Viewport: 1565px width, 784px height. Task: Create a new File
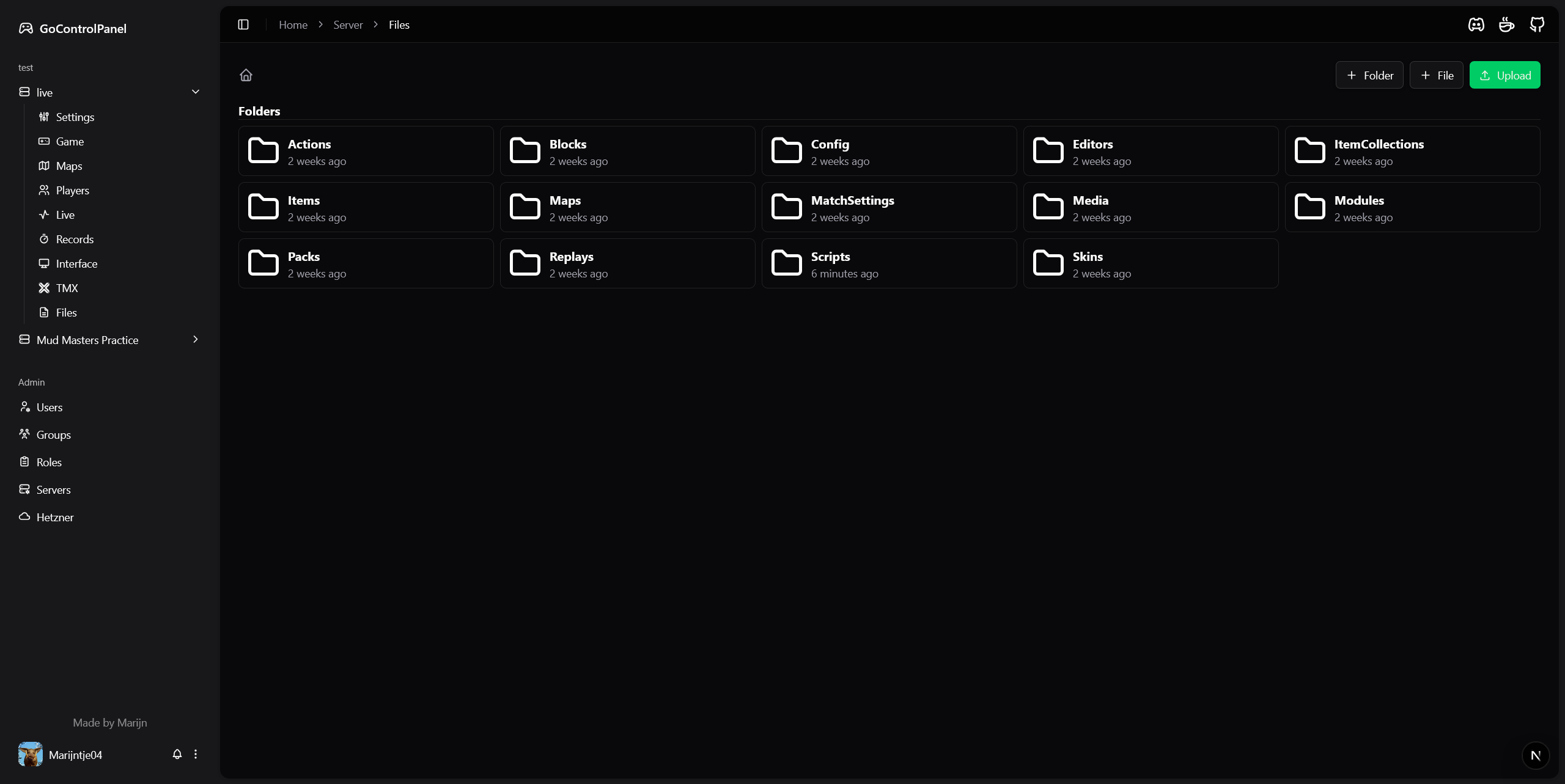click(x=1436, y=75)
